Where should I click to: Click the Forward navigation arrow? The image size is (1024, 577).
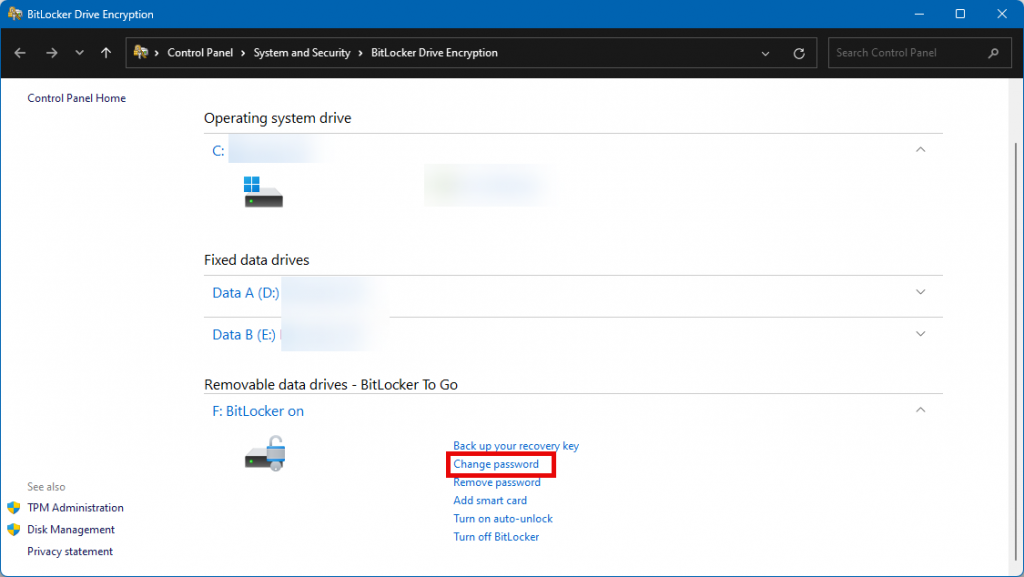pos(51,53)
